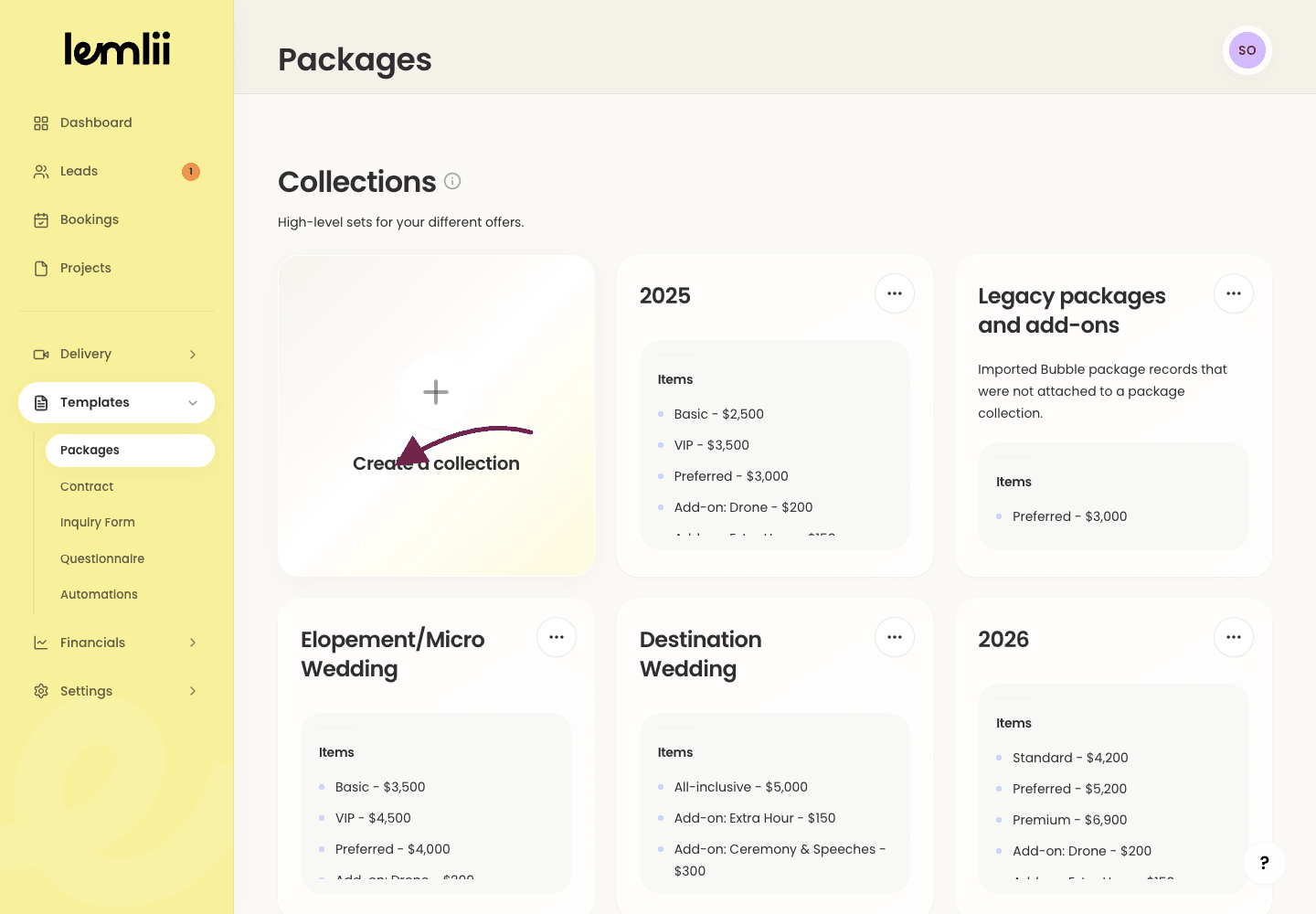Viewport: 1316px width, 914px height.
Task: Open Dashboard from the sidebar
Action: tap(116, 122)
